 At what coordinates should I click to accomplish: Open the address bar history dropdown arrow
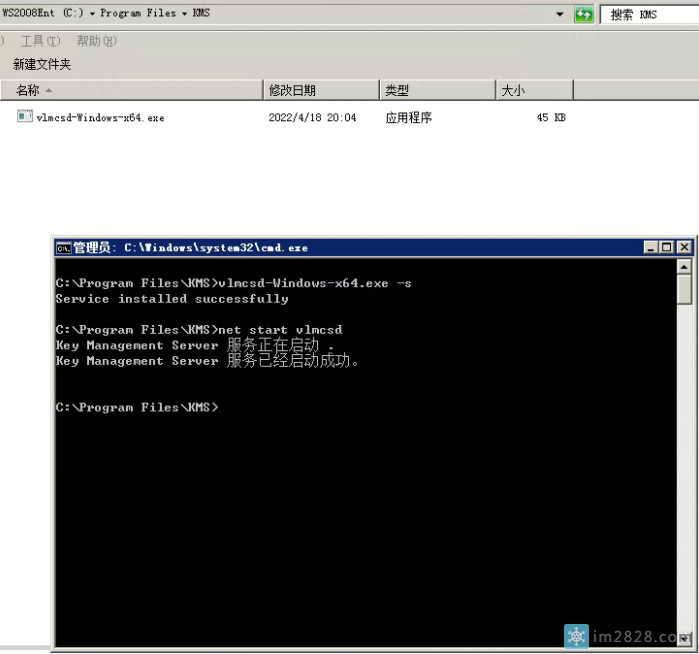point(559,14)
